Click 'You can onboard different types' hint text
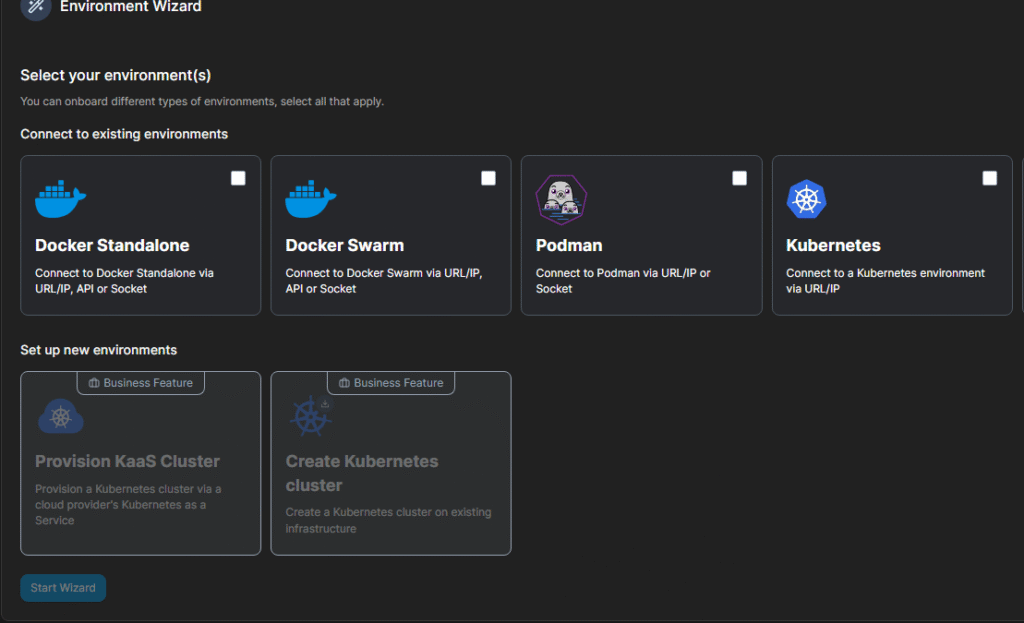Viewport: 1024px width, 623px height. pyautogui.click(x=202, y=101)
